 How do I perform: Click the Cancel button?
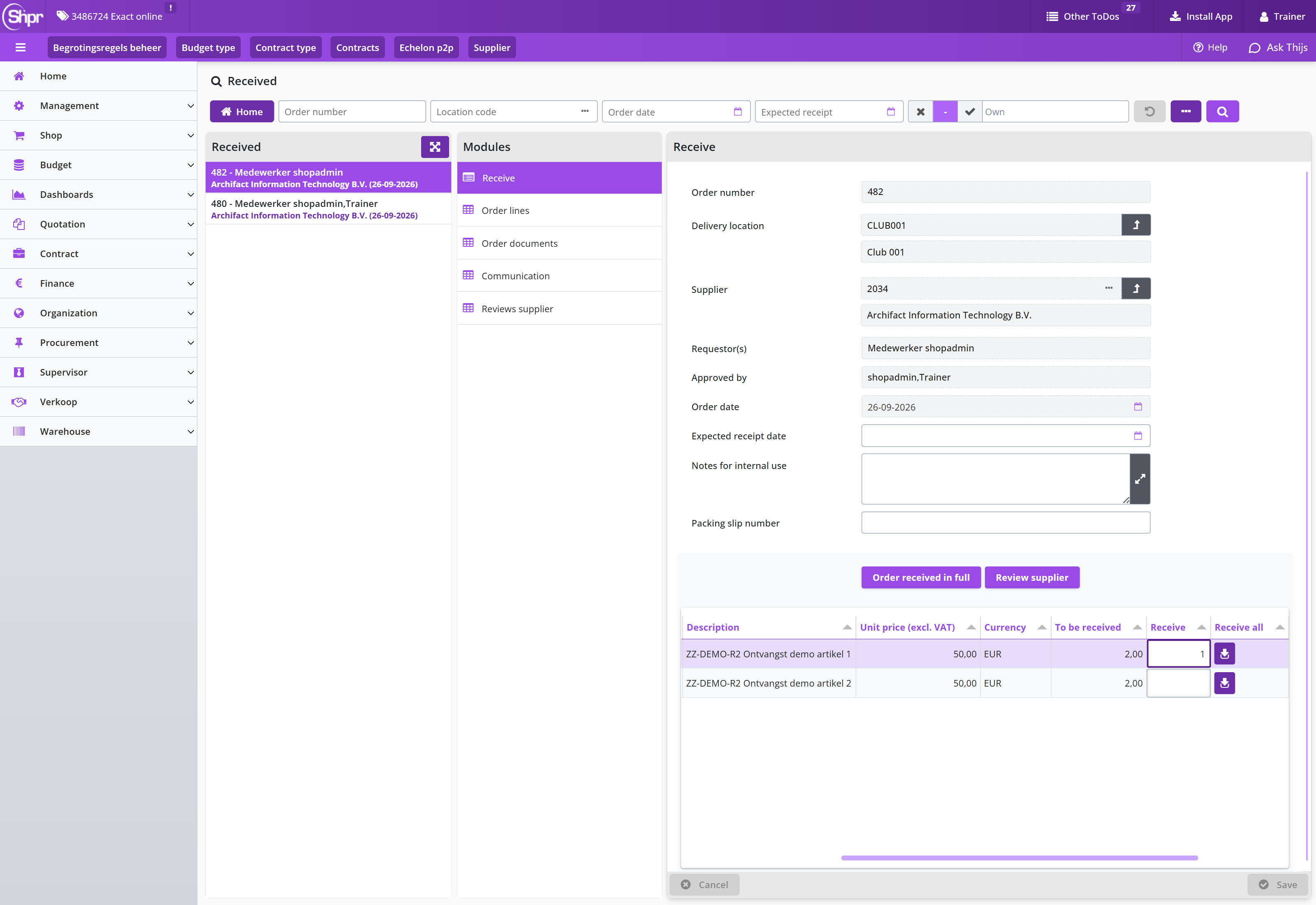coord(704,884)
